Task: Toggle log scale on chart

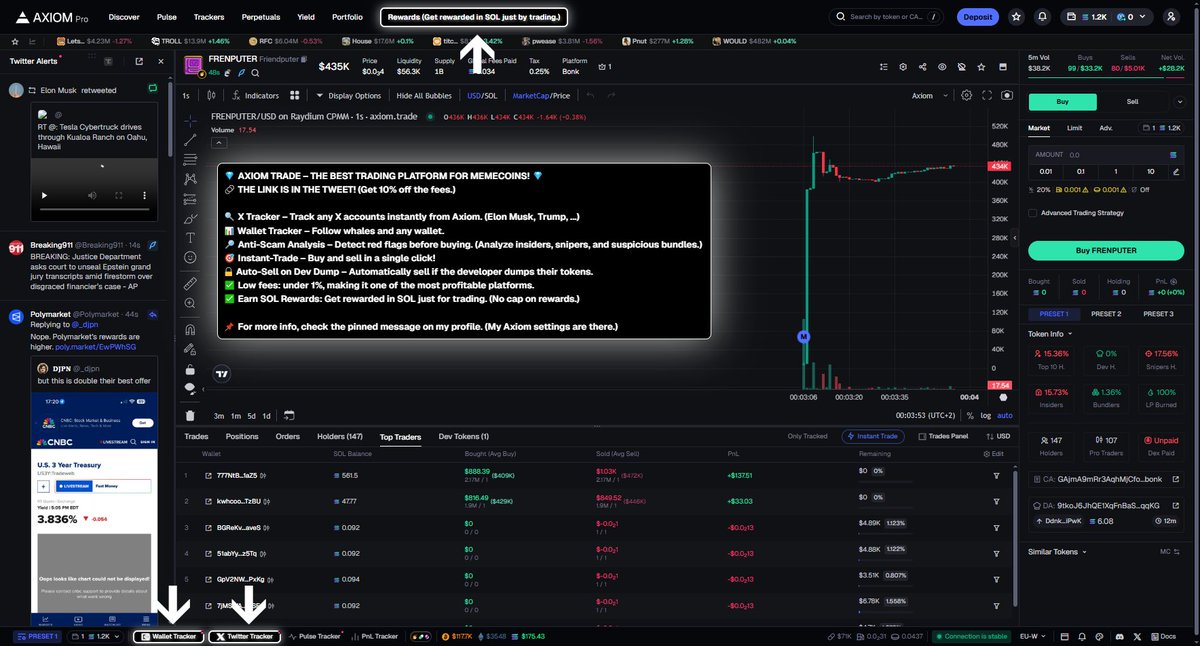Action: [x=987, y=415]
